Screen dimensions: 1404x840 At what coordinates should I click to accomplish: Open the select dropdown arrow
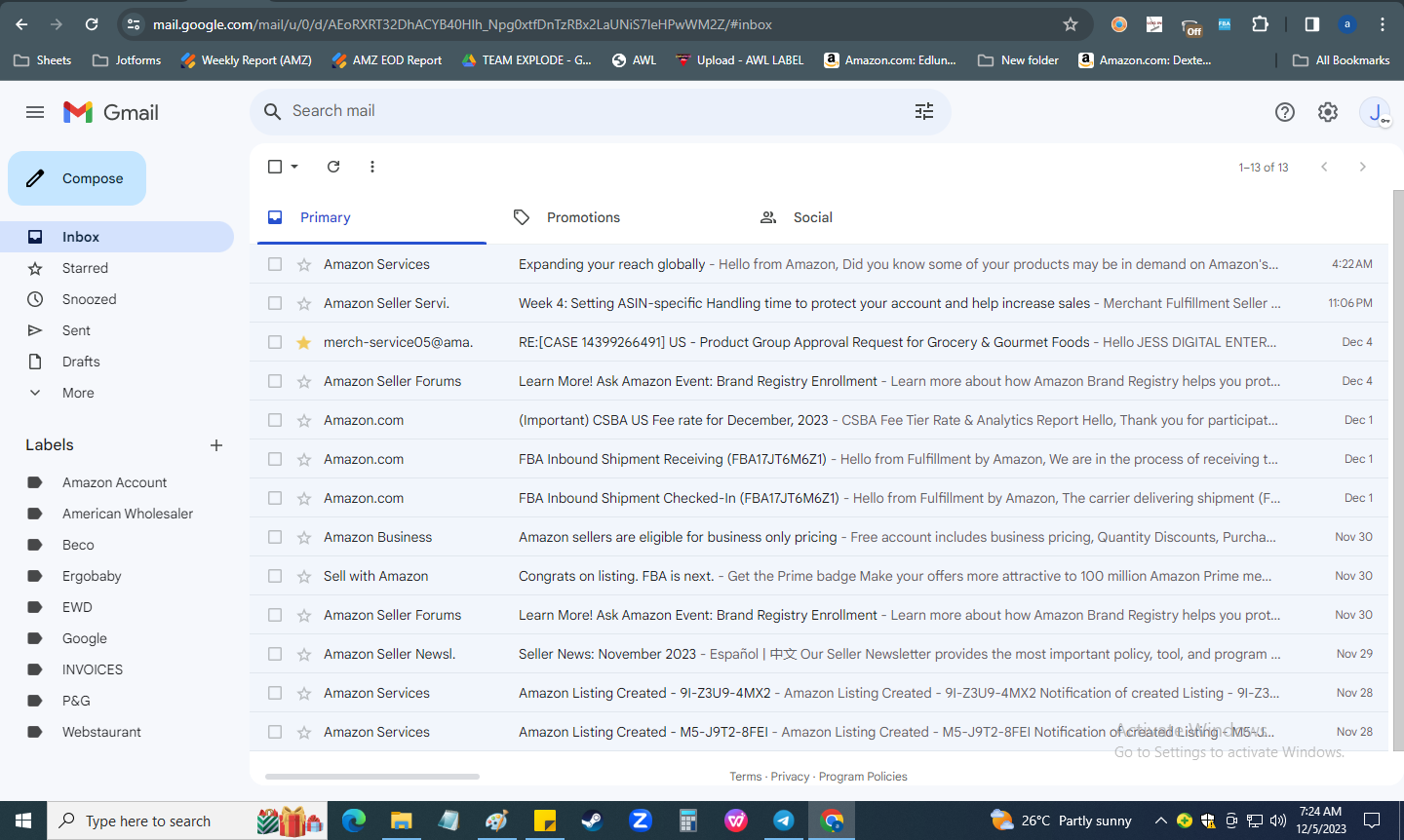pos(294,167)
